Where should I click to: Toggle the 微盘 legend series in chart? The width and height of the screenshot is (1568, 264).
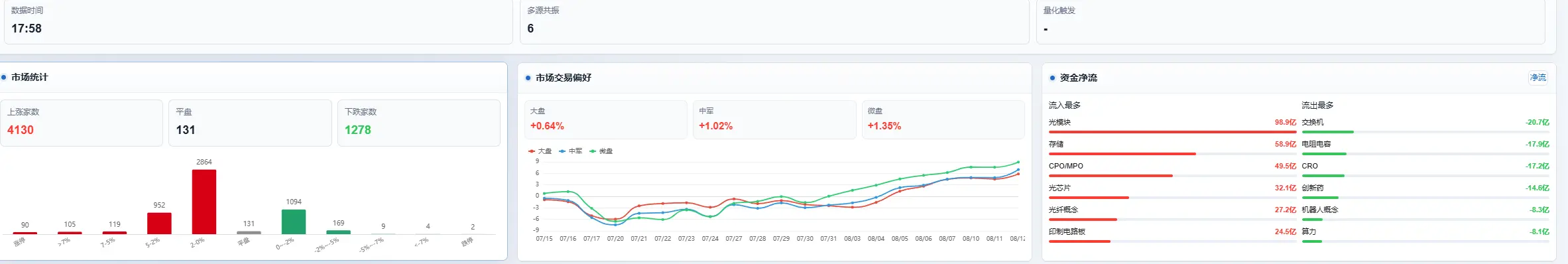601,151
